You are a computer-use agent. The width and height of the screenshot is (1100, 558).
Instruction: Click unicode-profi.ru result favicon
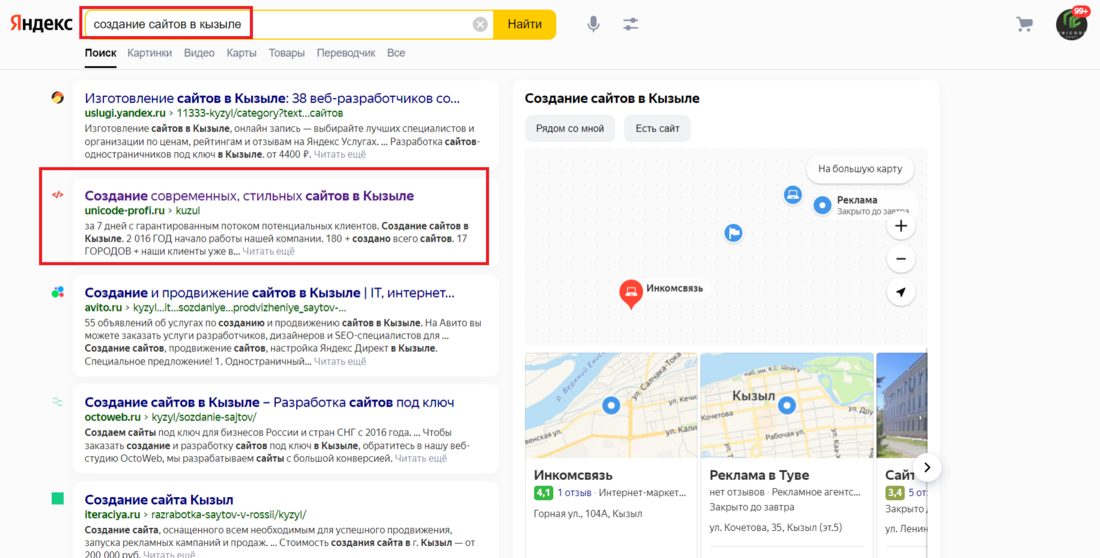point(58,195)
